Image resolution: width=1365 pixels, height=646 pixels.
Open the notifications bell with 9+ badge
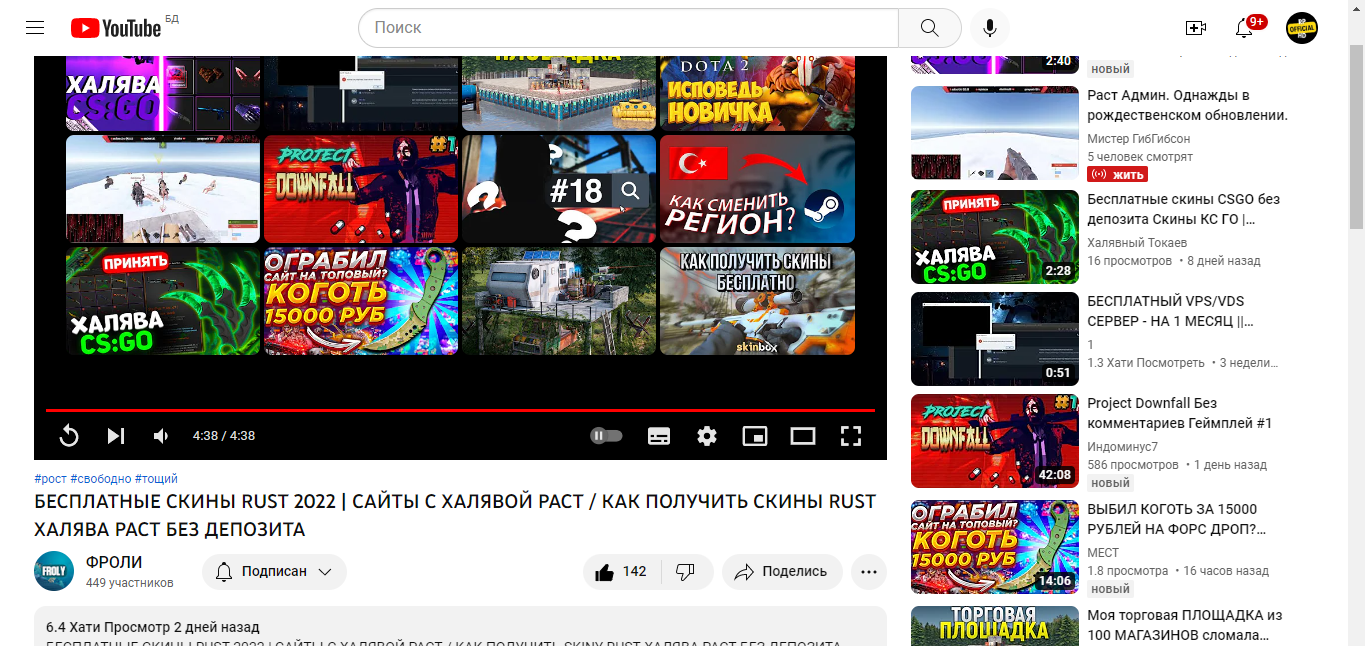[1245, 28]
